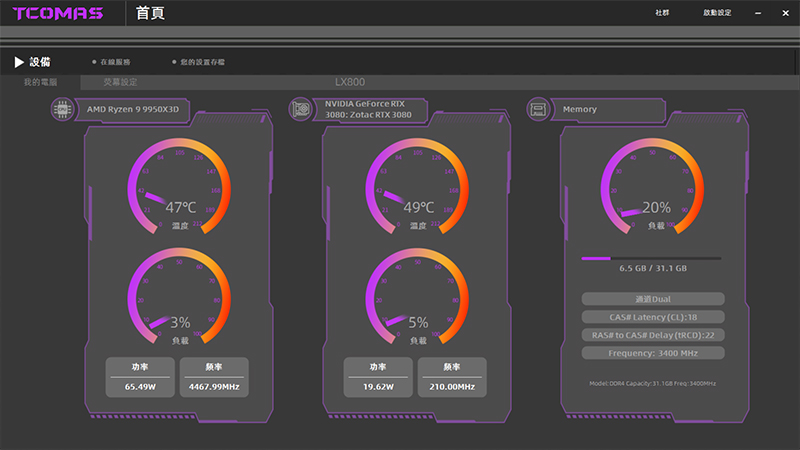Click the GPU 頻率 210.00MHz box
The image size is (800, 450).
click(451, 377)
